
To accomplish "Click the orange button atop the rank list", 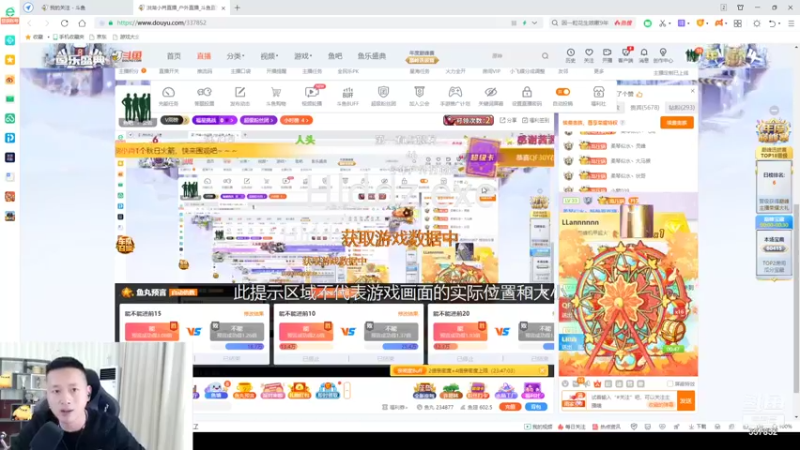I will 677,122.
